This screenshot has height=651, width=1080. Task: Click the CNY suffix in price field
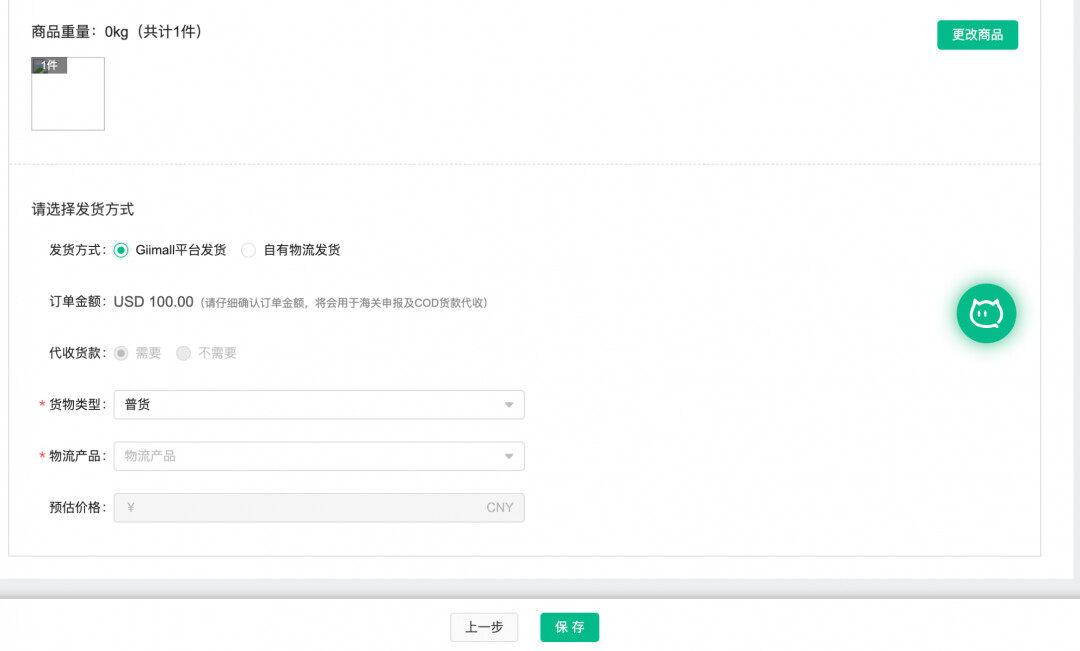[499, 508]
